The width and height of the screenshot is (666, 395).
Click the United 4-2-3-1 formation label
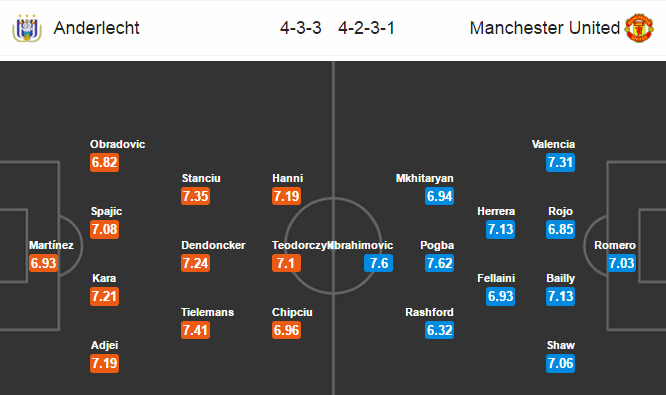point(367,28)
